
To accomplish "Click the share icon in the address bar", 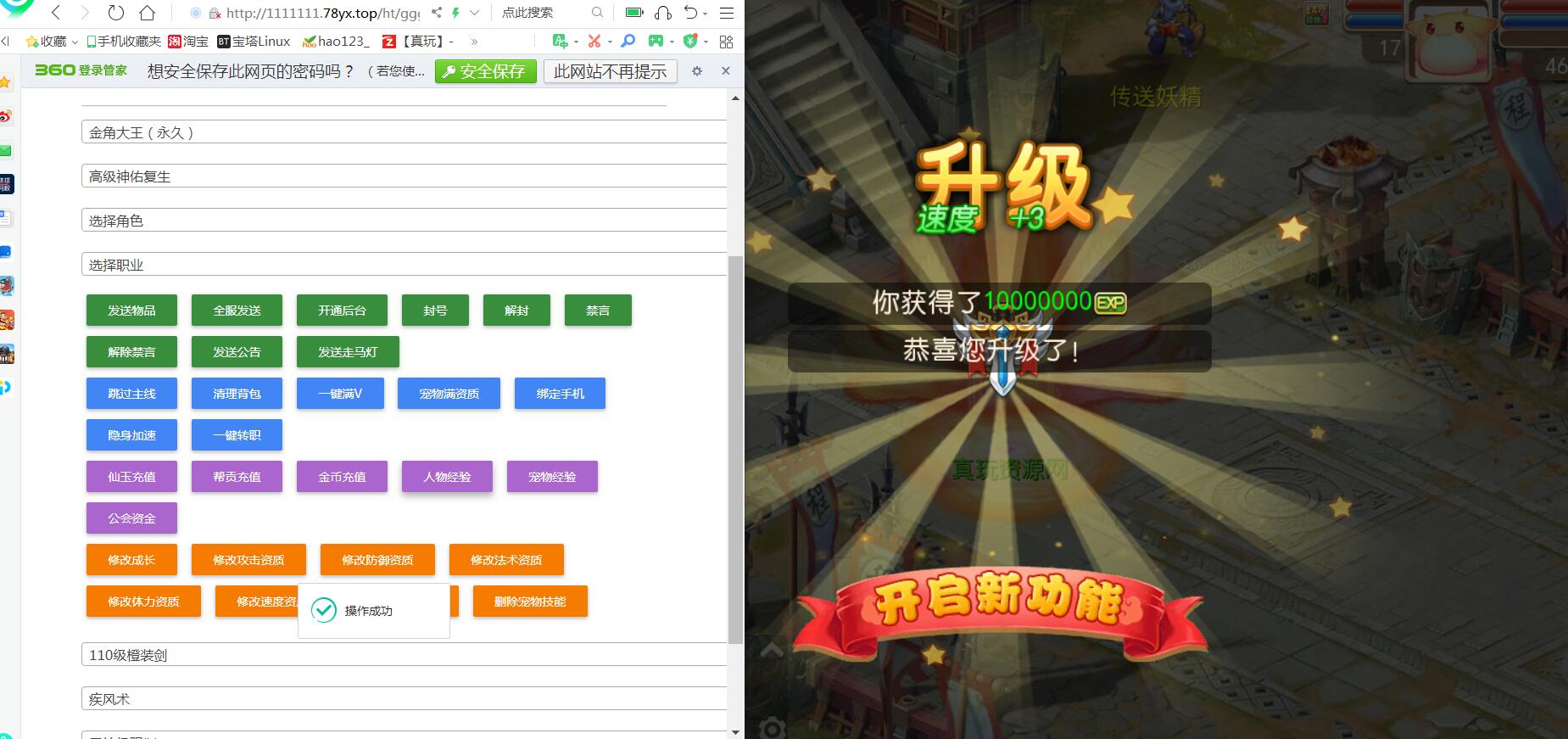I will pyautogui.click(x=437, y=13).
